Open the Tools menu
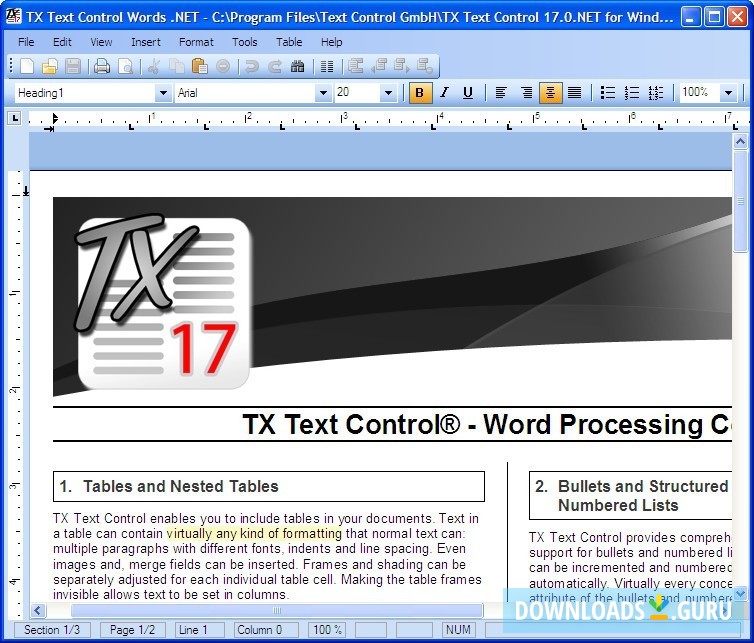754x643 pixels. click(x=245, y=42)
